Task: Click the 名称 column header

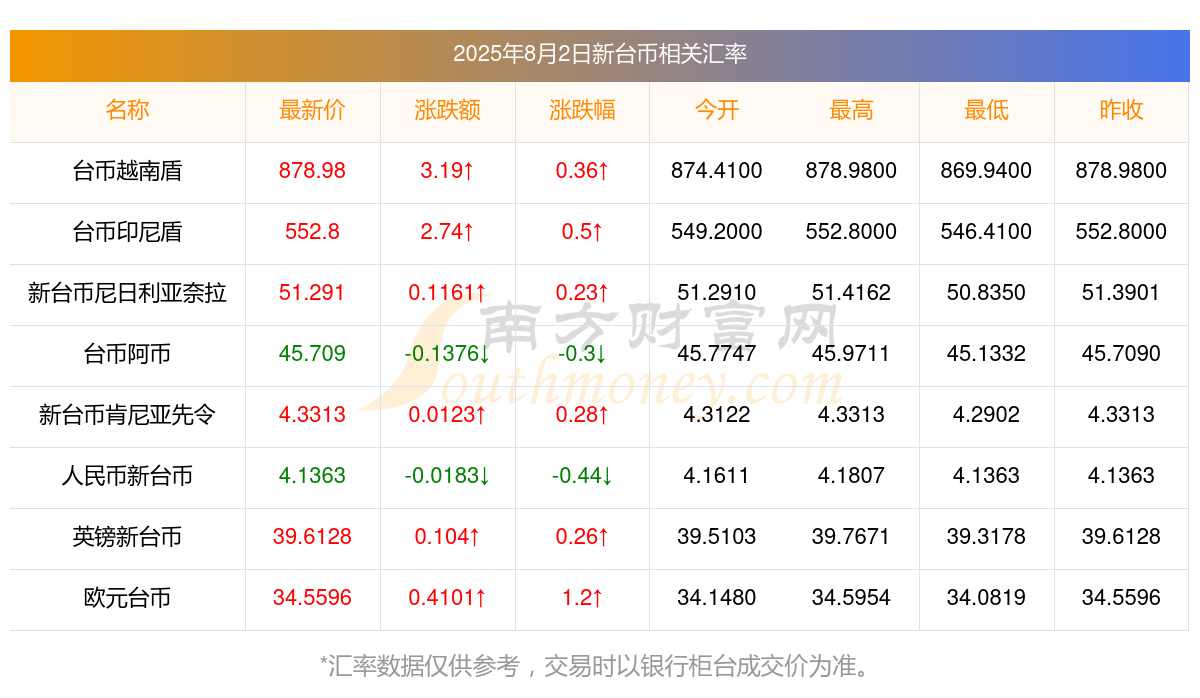Action: 127,110
